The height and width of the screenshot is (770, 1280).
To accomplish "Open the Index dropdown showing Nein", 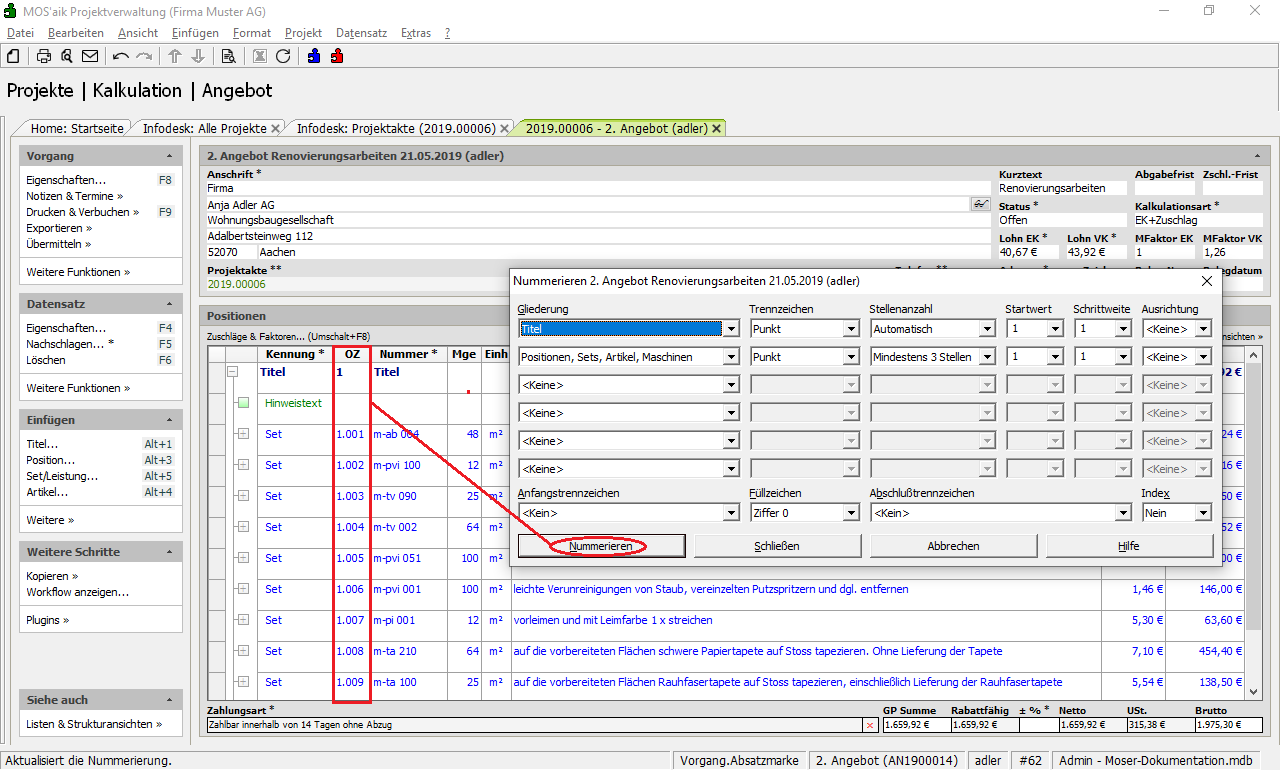I will tap(1202, 513).
